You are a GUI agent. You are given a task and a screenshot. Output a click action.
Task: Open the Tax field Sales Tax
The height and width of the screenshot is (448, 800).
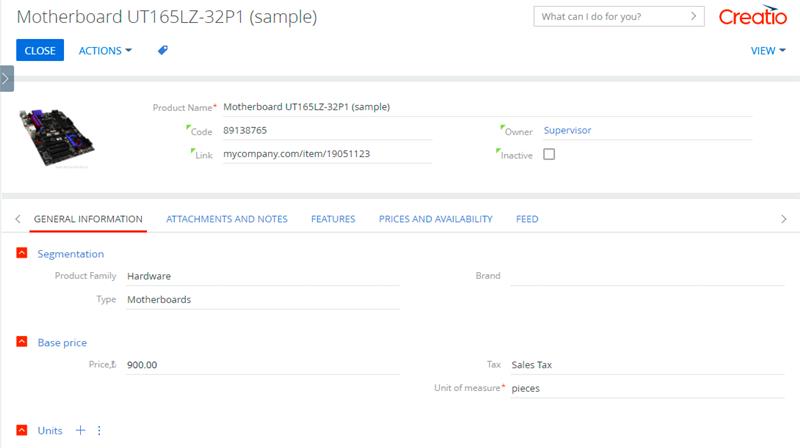click(x=647, y=365)
